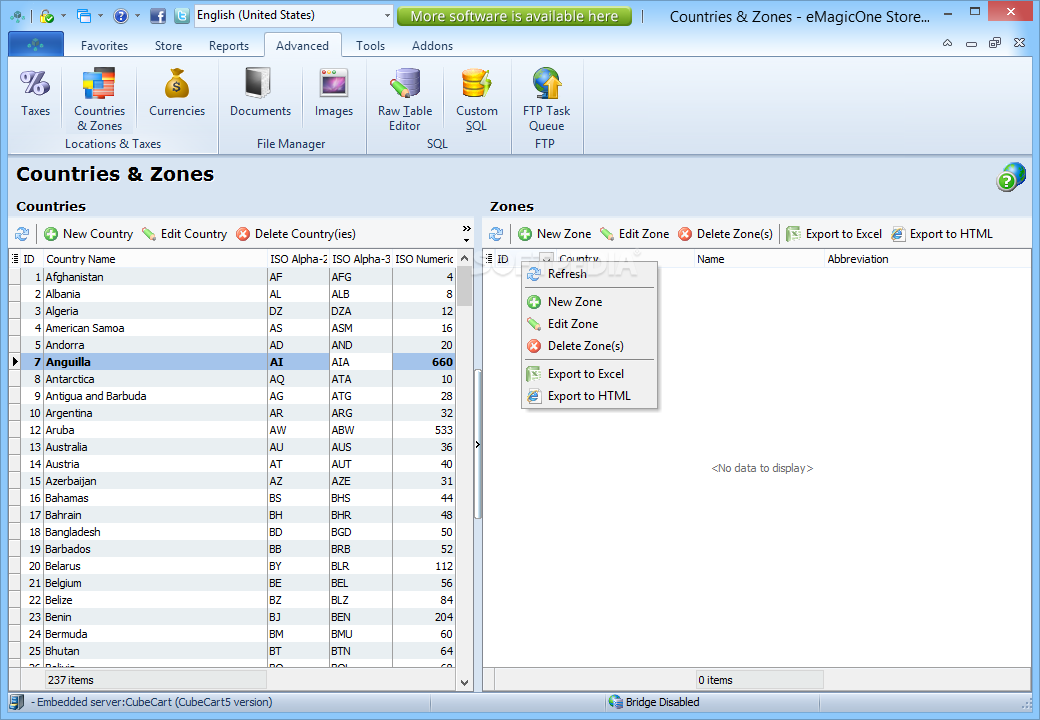Refresh the Countries list
Screen dimensions: 1040x720
pyautogui.click(x=22, y=234)
